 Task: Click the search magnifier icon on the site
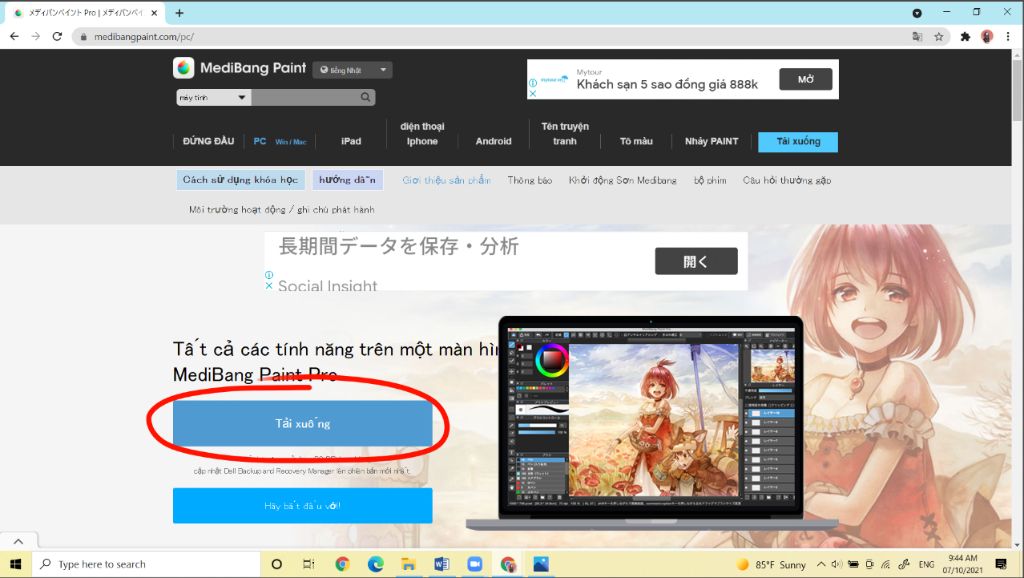click(365, 97)
